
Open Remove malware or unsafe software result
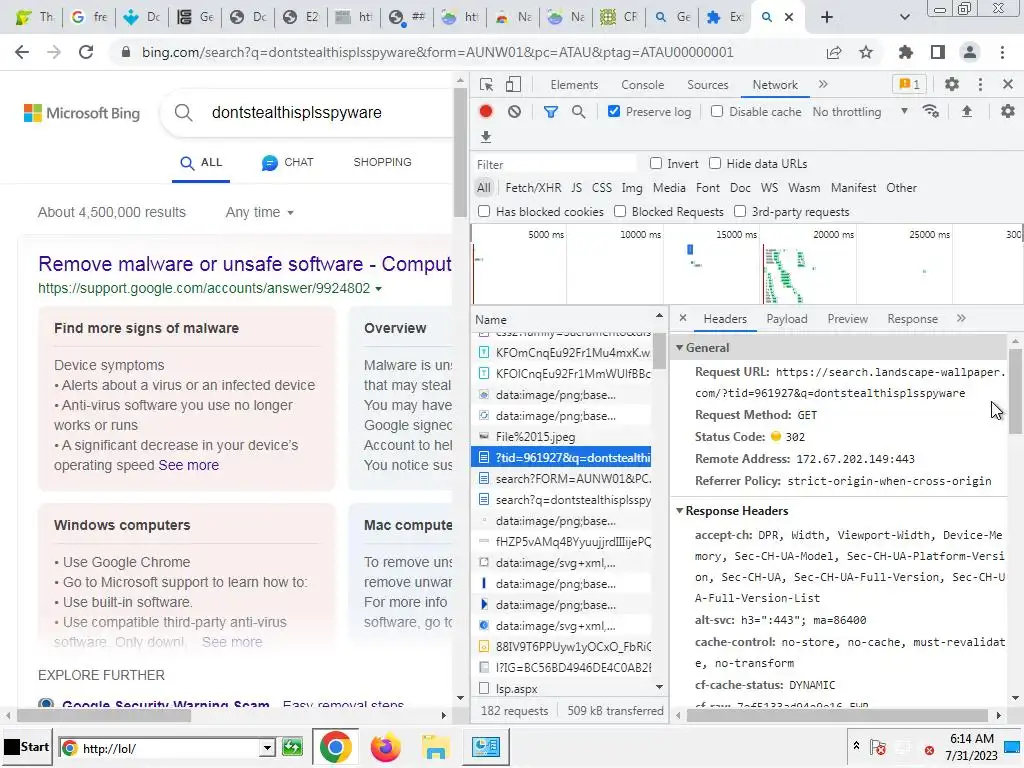245,264
